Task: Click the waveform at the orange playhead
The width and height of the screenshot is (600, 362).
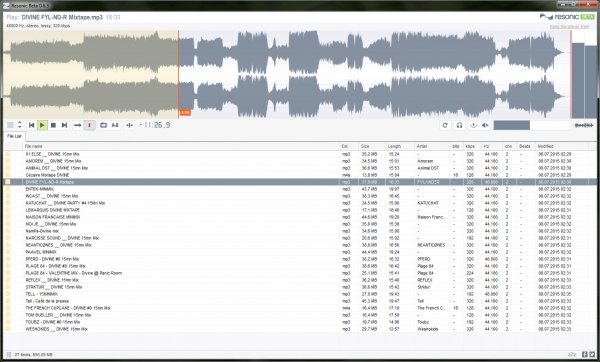Action: (x=178, y=75)
